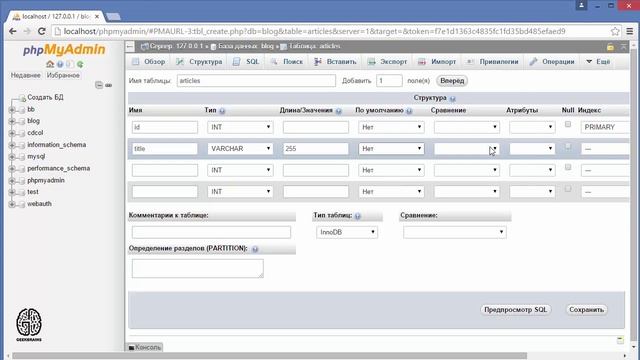
Task: Click the green reload navigation icon
Action: click(x=80, y=64)
